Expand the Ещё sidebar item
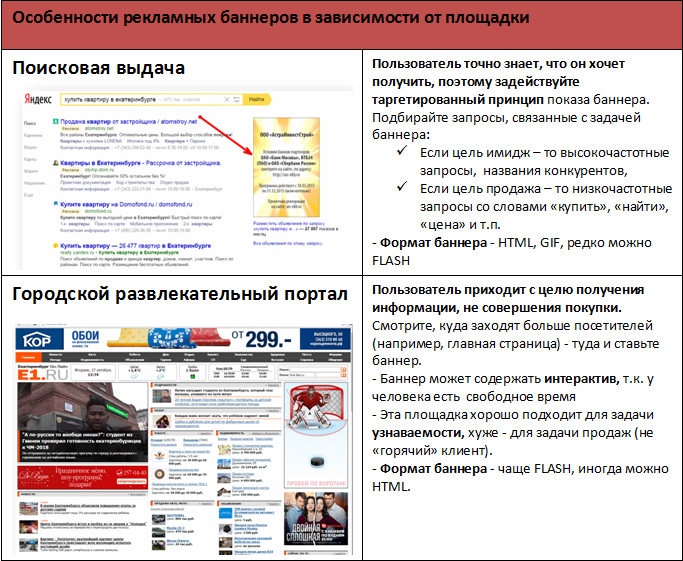683x561 pixels. click(x=28, y=195)
